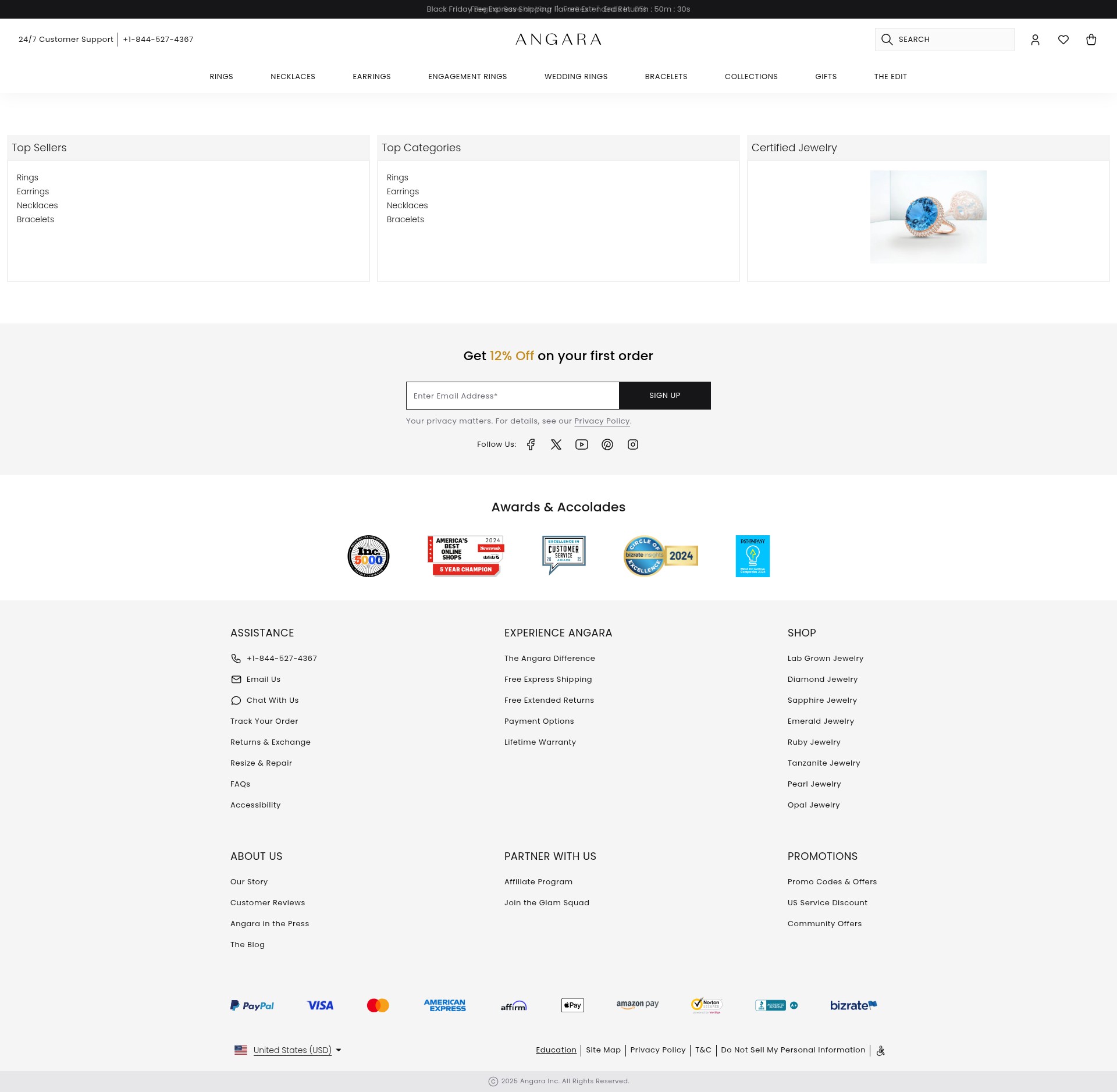
Task: Open United States (USD) country dropdown
Action: pos(288,1050)
